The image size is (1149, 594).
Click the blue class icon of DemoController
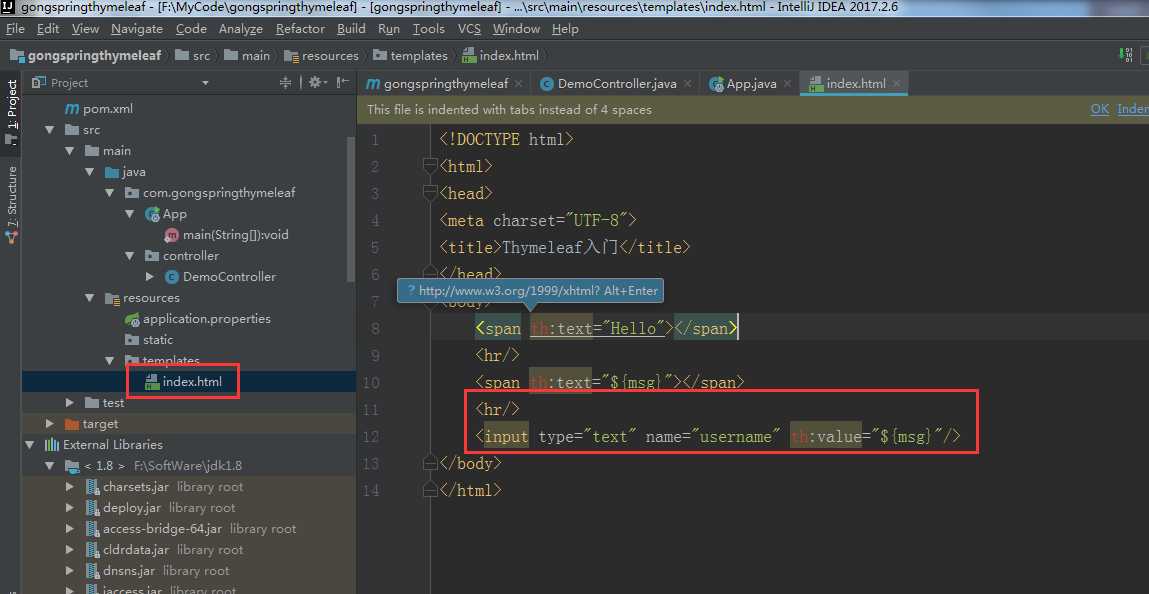click(172, 277)
